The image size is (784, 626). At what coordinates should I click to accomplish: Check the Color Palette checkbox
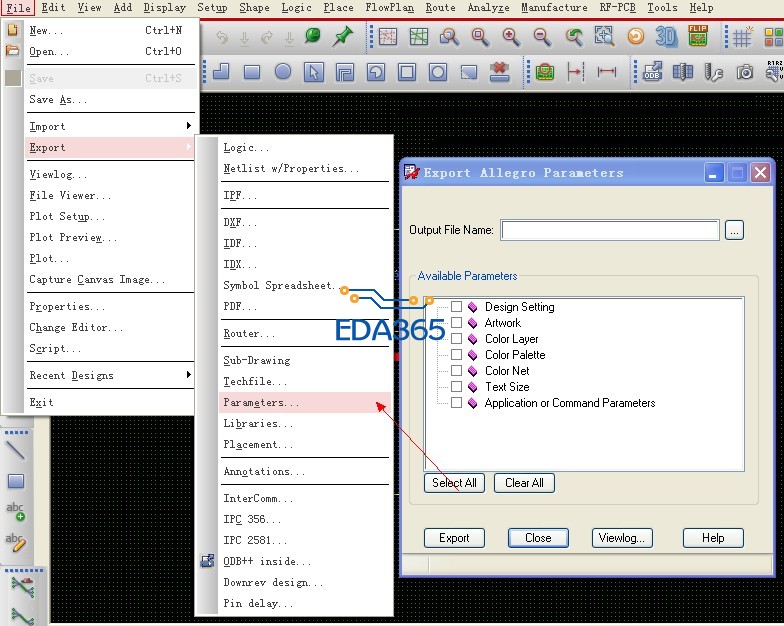[x=456, y=354]
